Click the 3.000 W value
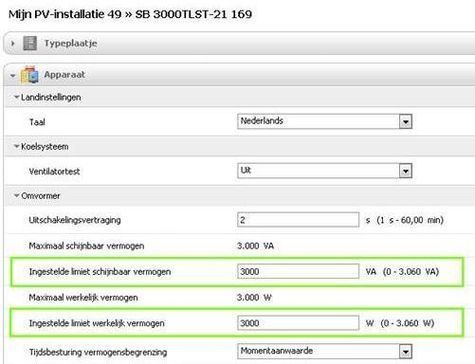 [x=254, y=297]
